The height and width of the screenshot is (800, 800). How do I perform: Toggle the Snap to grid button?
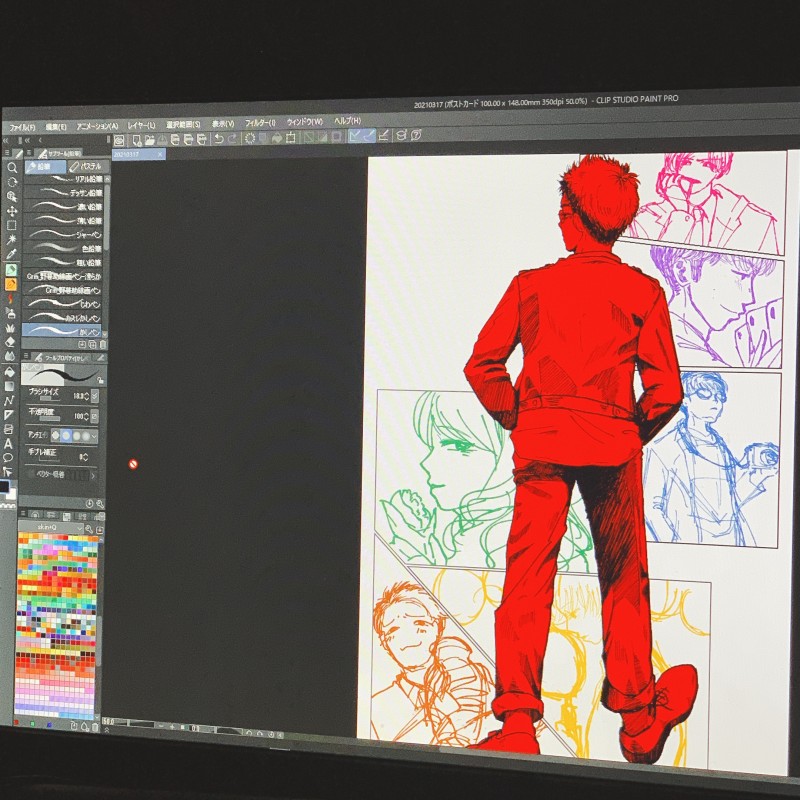tap(384, 136)
